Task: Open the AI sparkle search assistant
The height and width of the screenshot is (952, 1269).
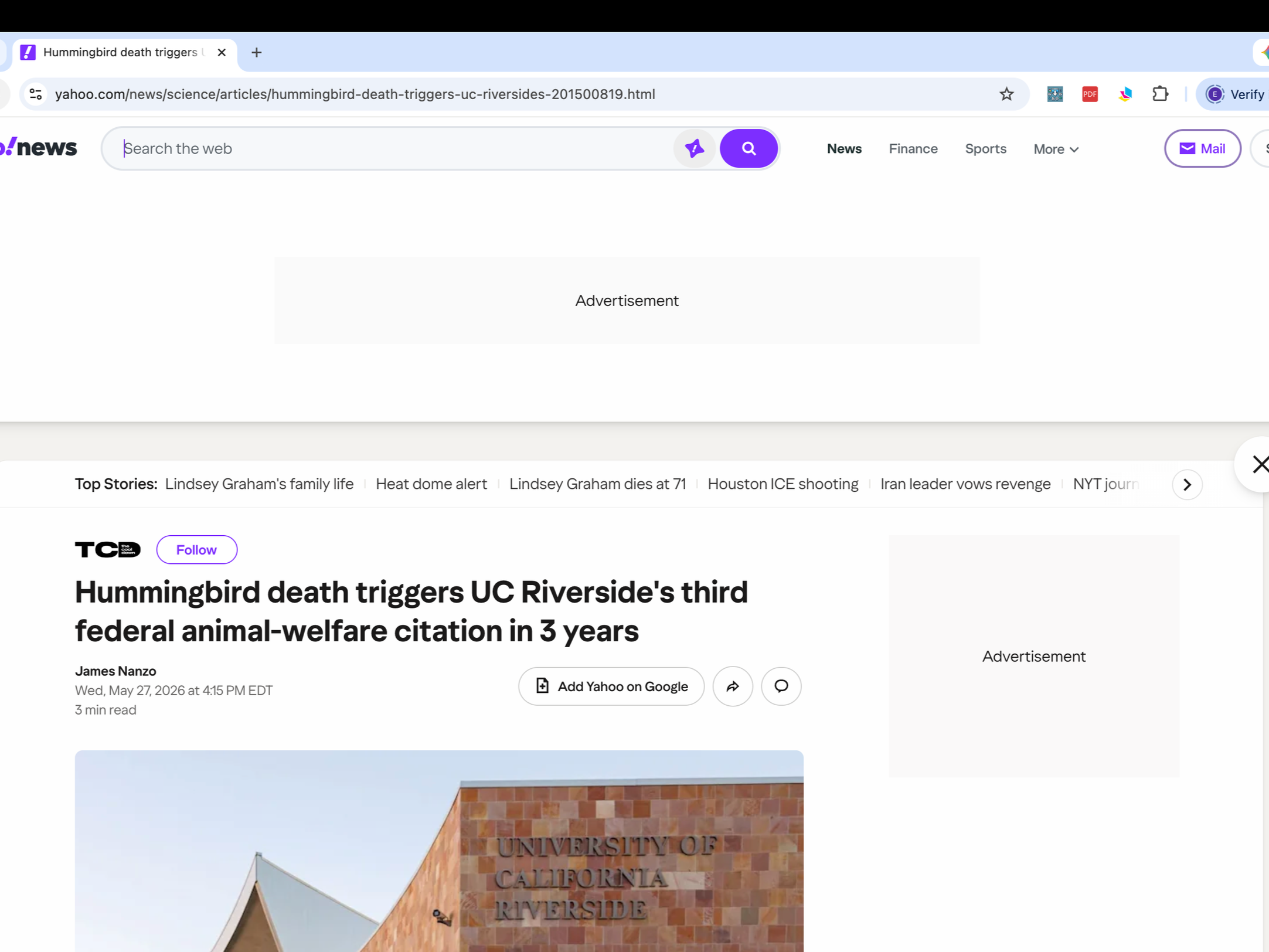Action: pyautogui.click(x=695, y=149)
